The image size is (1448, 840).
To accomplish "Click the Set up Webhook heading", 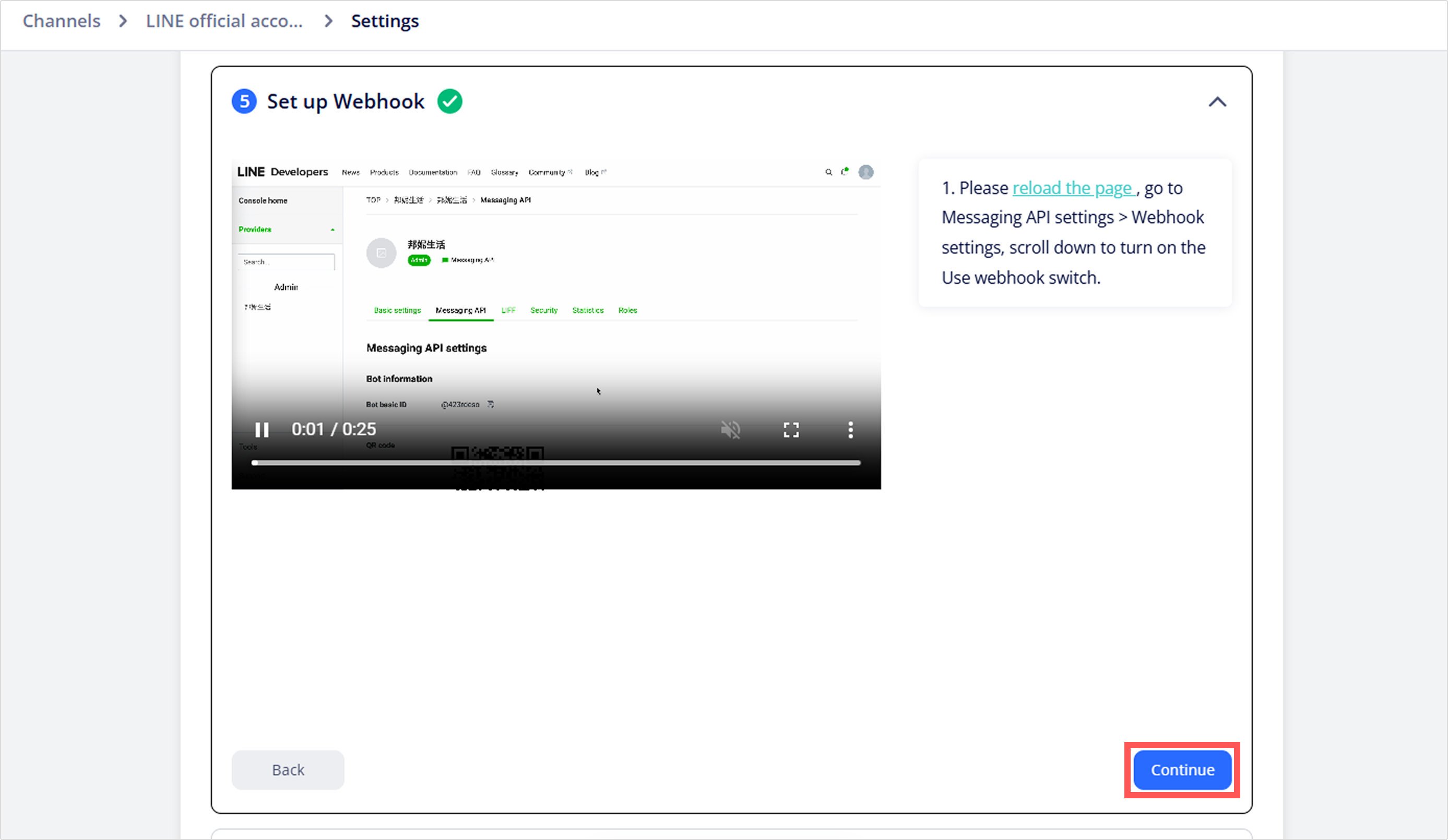I will [x=346, y=101].
